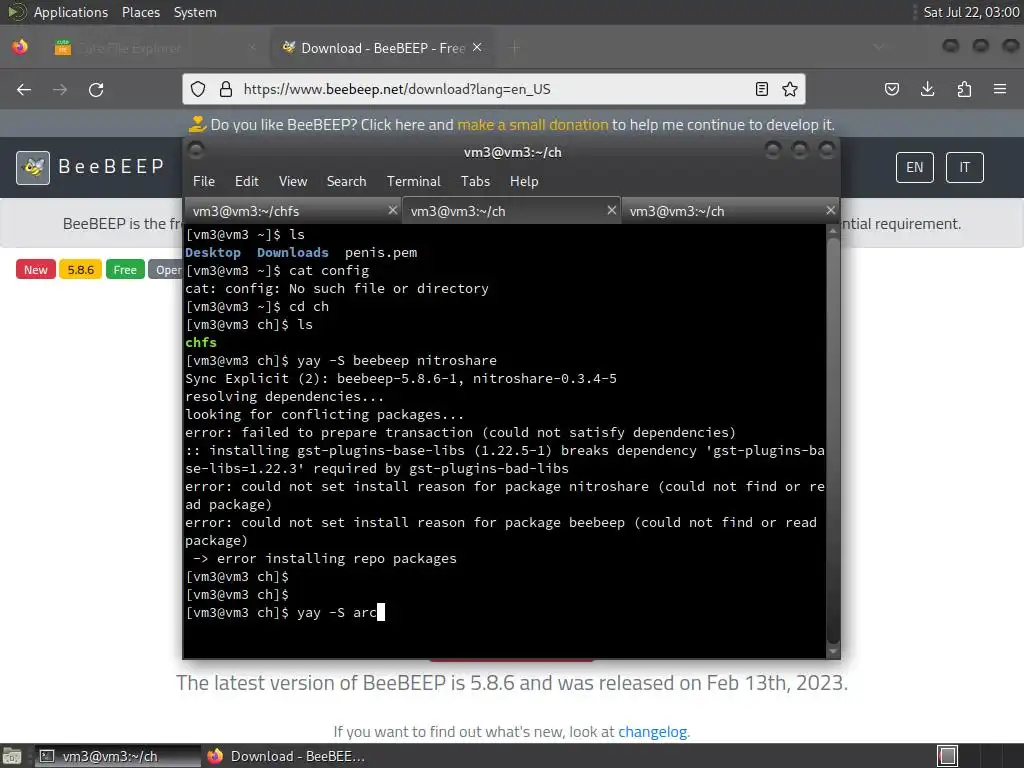Viewport: 1024px width, 768px height.
Task: Switch site language to EN
Action: 914,167
